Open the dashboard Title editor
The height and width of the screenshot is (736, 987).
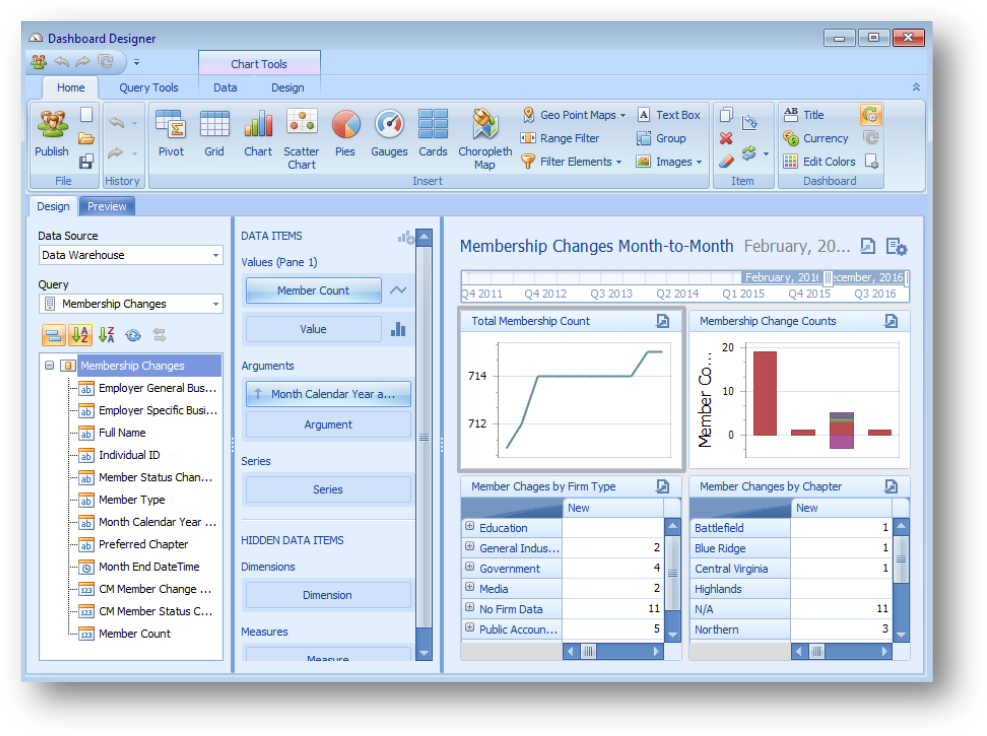click(x=804, y=115)
